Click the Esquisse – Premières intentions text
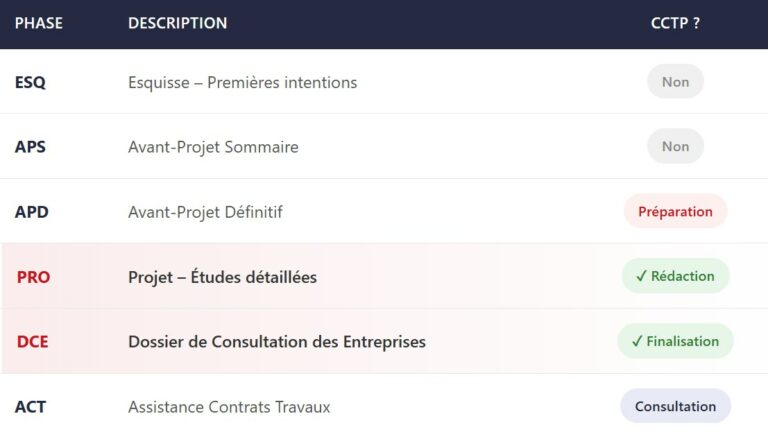The height and width of the screenshot is (432, 768). coord(242,82)
